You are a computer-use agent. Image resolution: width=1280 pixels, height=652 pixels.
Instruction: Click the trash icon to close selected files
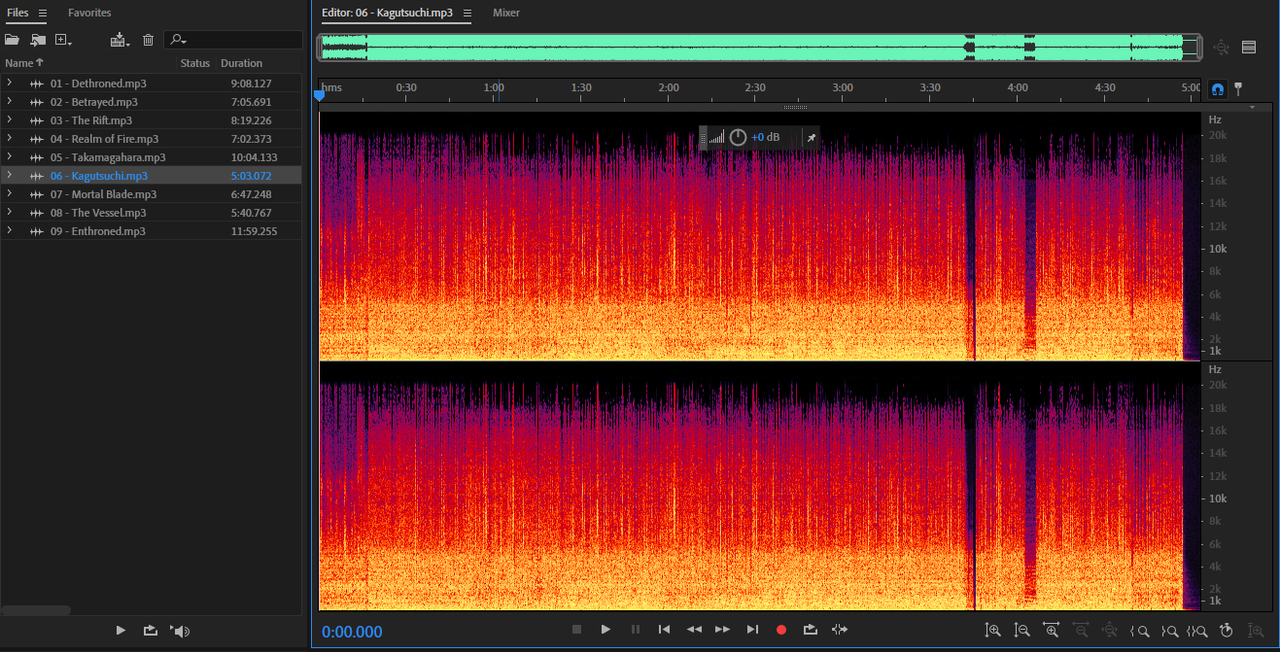click(x=148, y=40)
